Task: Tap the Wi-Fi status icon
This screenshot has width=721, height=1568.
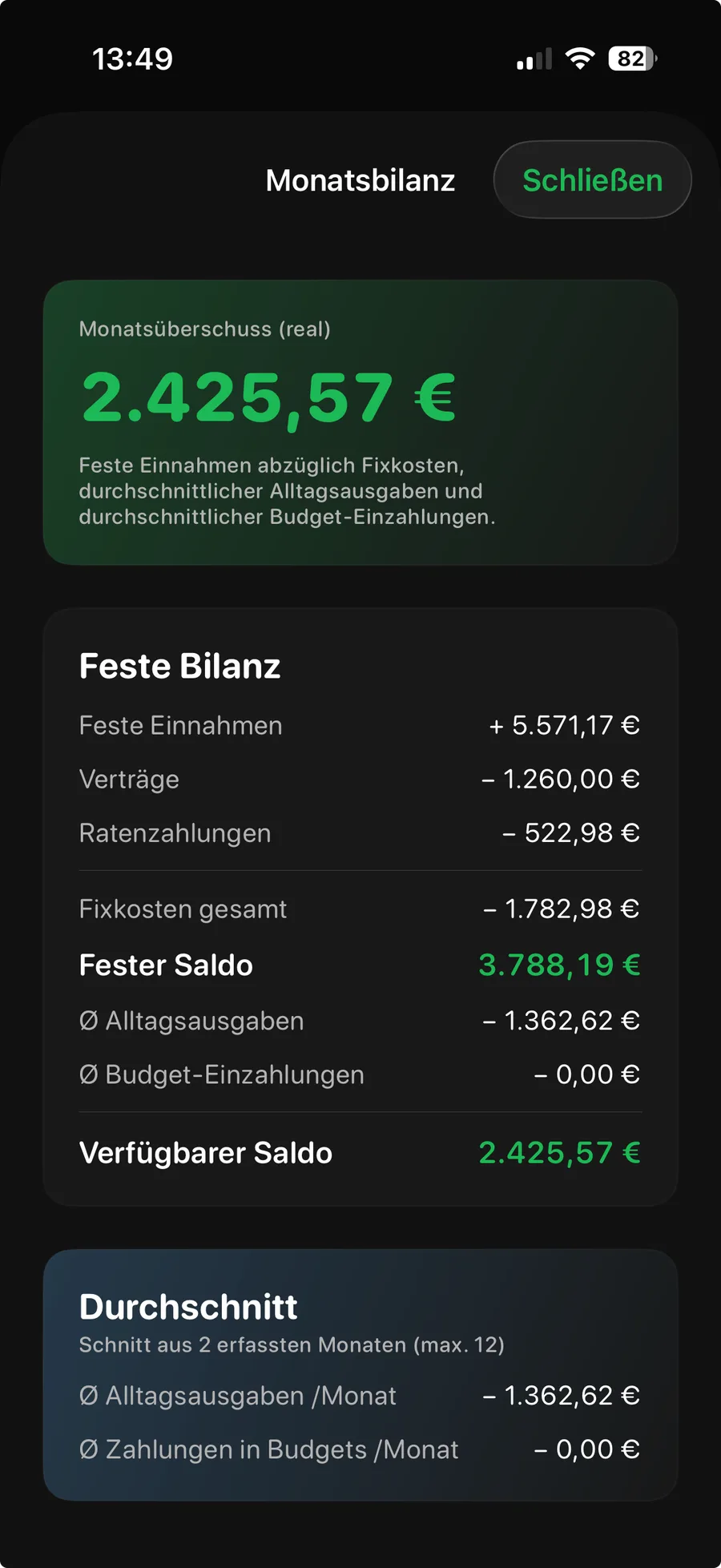Action: coord(579,58)
